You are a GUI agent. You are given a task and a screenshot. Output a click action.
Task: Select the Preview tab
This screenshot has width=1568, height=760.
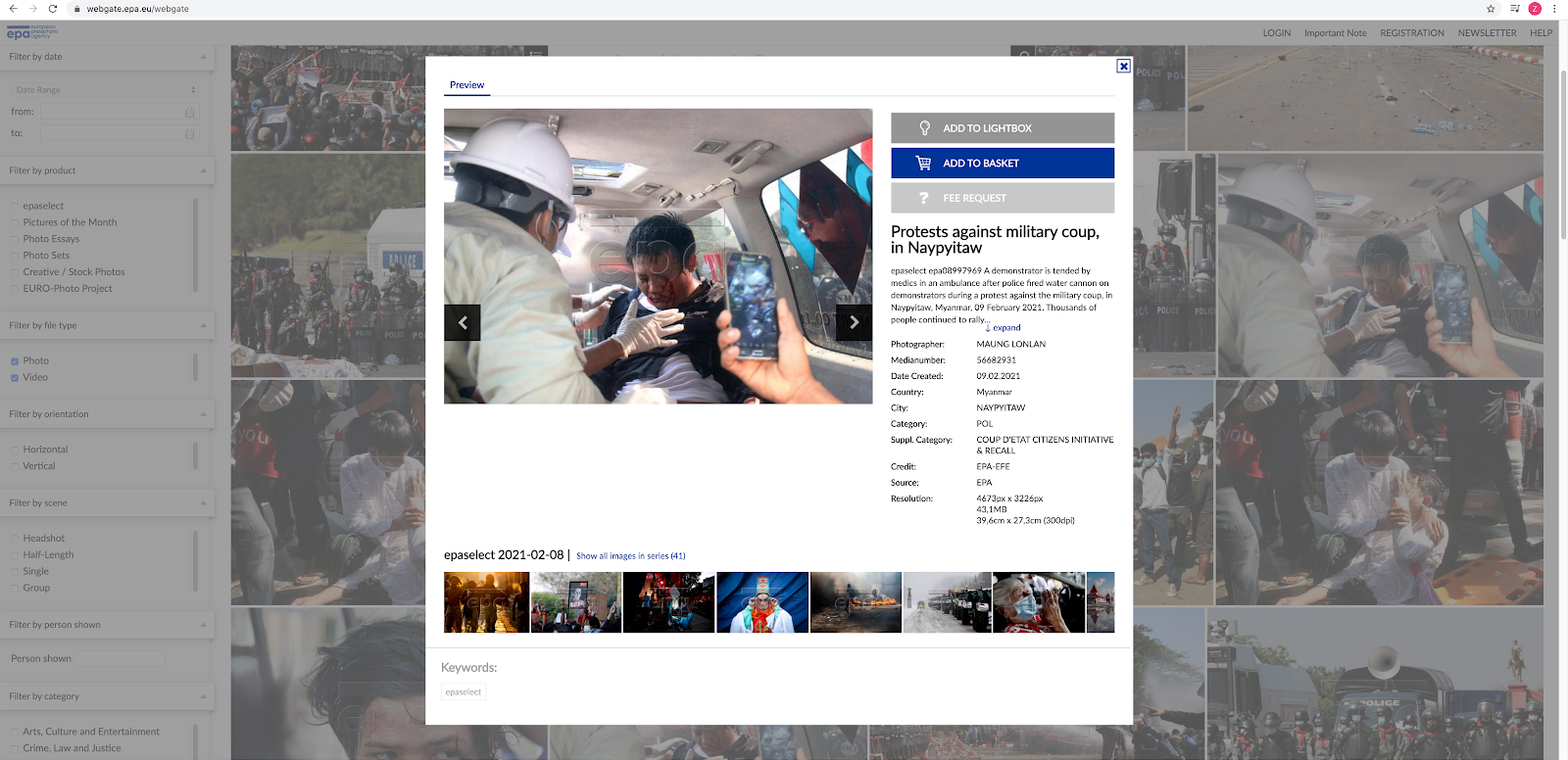tap(466, 85)
